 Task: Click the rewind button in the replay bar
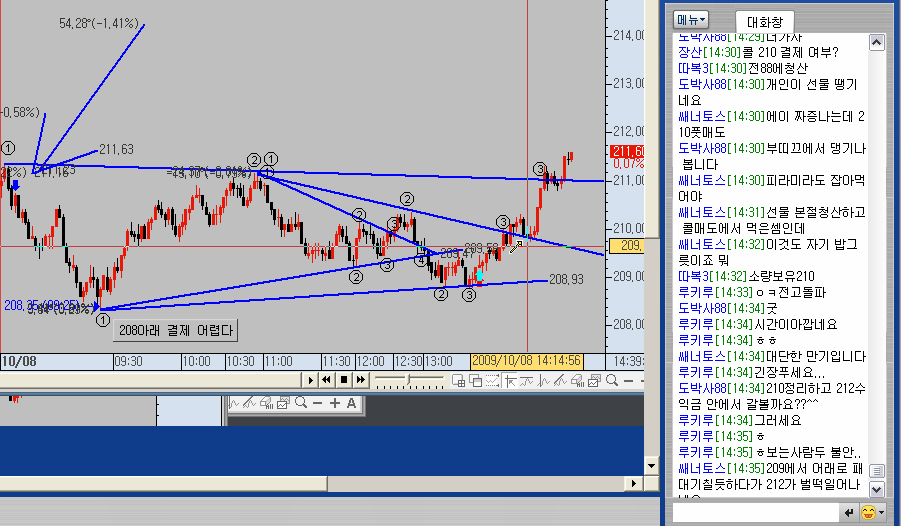tap(327, 380)
